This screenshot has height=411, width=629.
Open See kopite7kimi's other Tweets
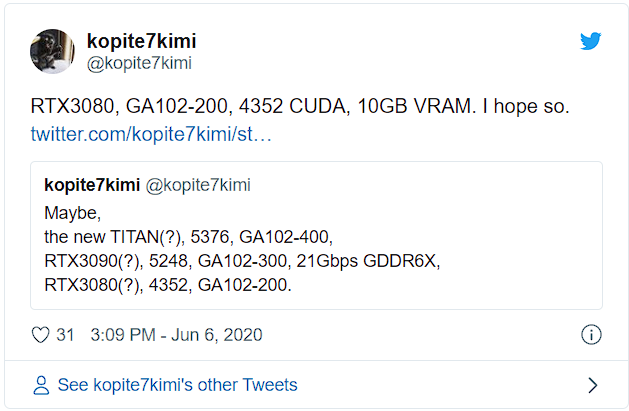pos(177,385)
